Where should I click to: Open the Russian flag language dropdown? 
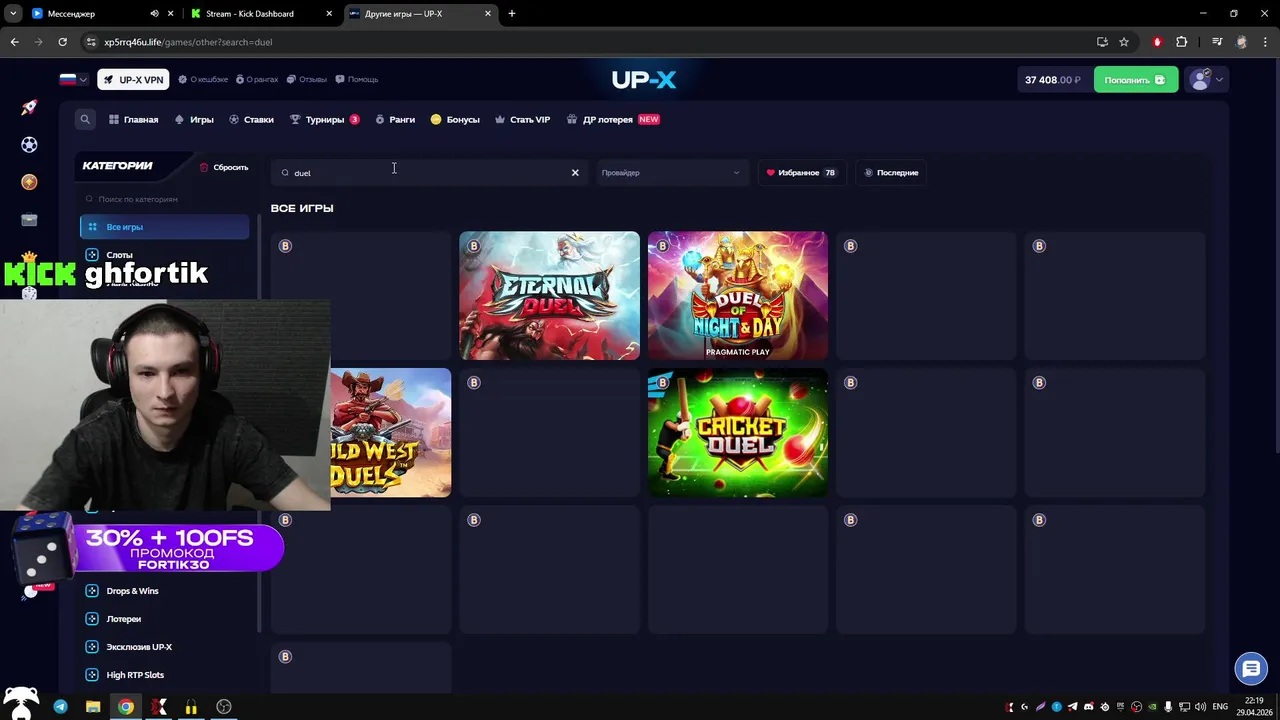pyautogui.click(x=73, y=79)
